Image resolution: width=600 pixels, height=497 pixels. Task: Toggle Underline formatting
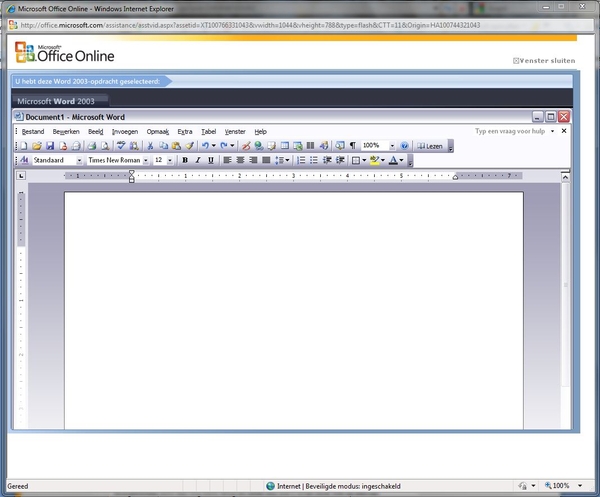click(211, 160)
